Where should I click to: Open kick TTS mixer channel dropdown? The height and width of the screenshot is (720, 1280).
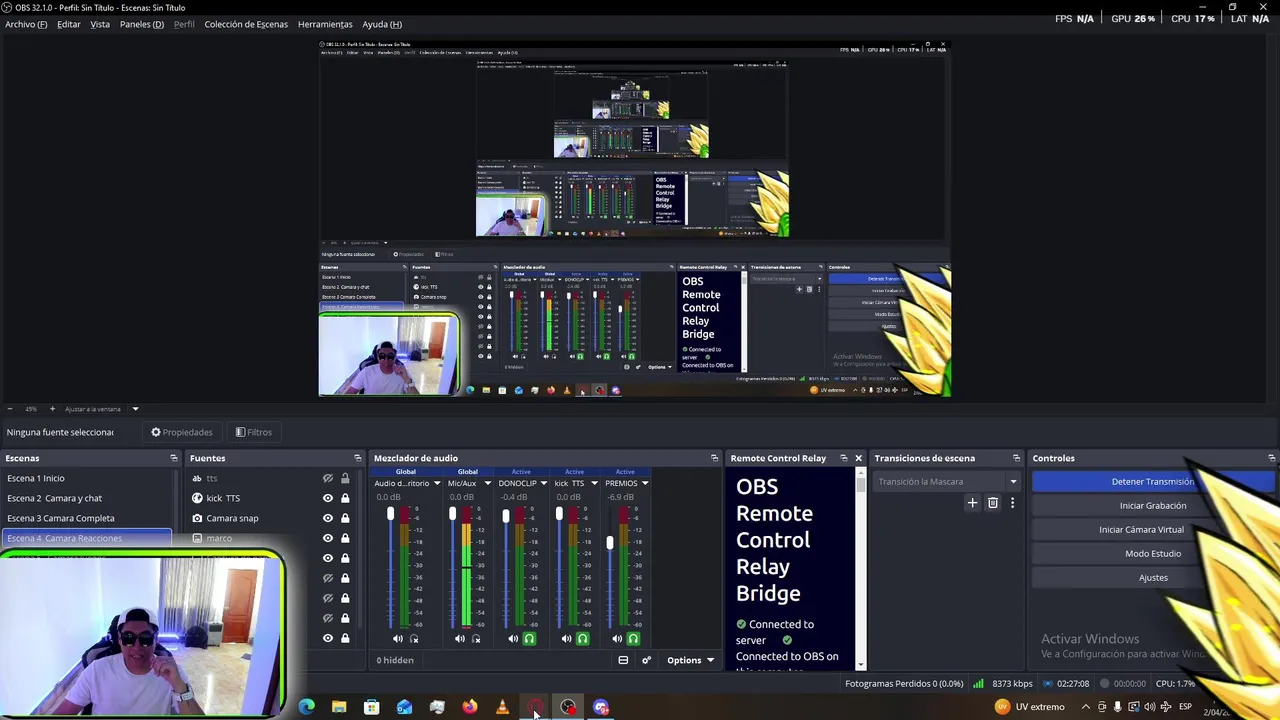pyautogui.click(x=594, y=483)
